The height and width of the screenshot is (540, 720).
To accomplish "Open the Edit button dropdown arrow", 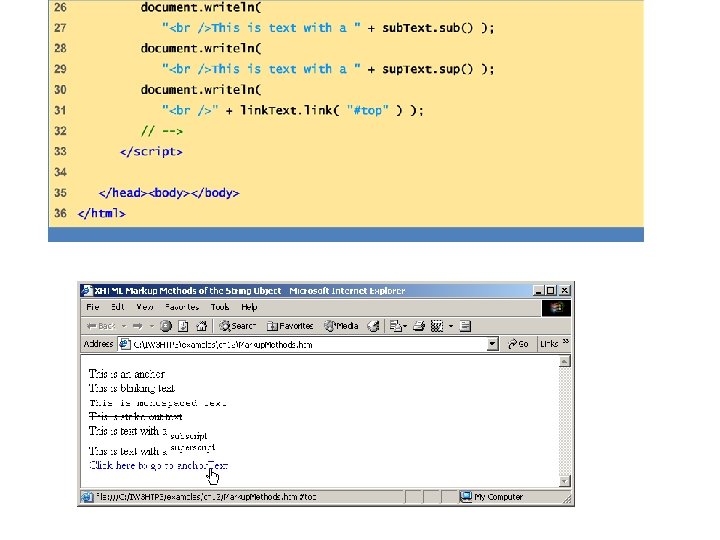I will [x=451, y=326].
